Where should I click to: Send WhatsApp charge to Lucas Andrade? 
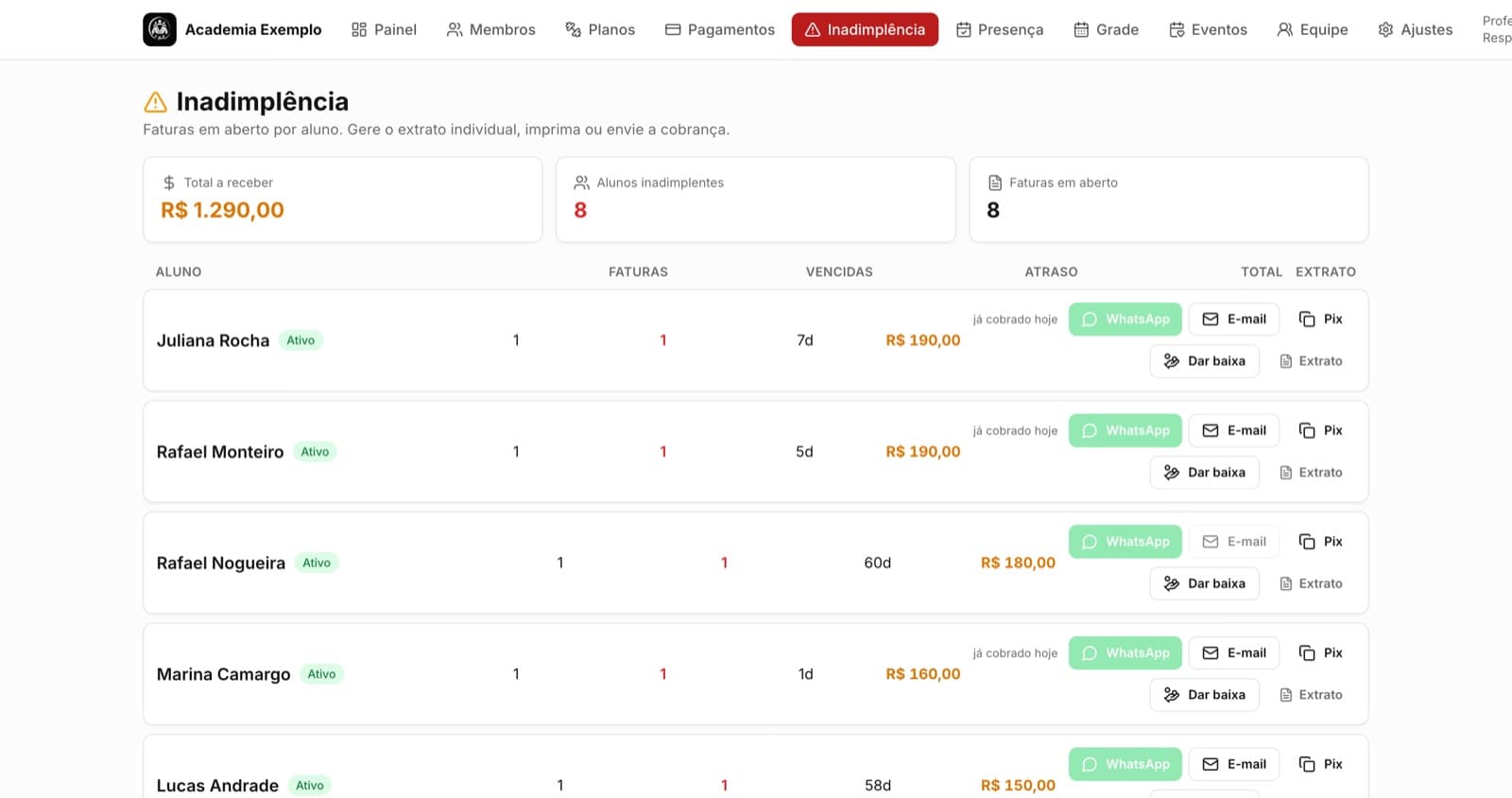click(1125, 764)
